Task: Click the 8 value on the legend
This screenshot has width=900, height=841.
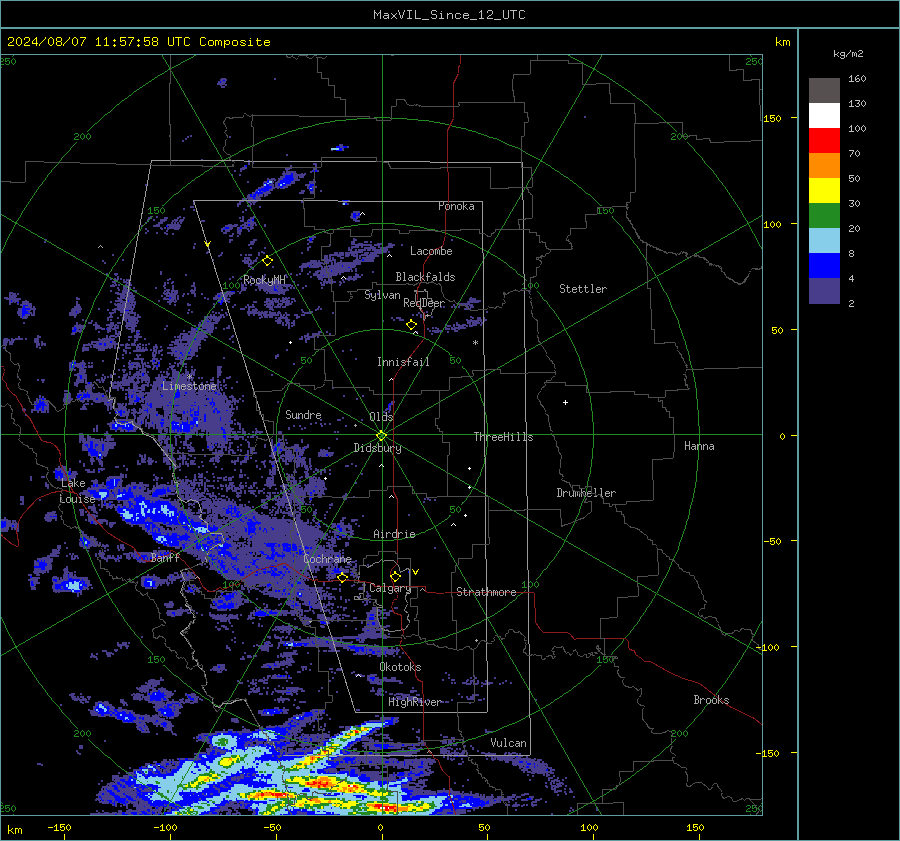Action: (851, 253)
